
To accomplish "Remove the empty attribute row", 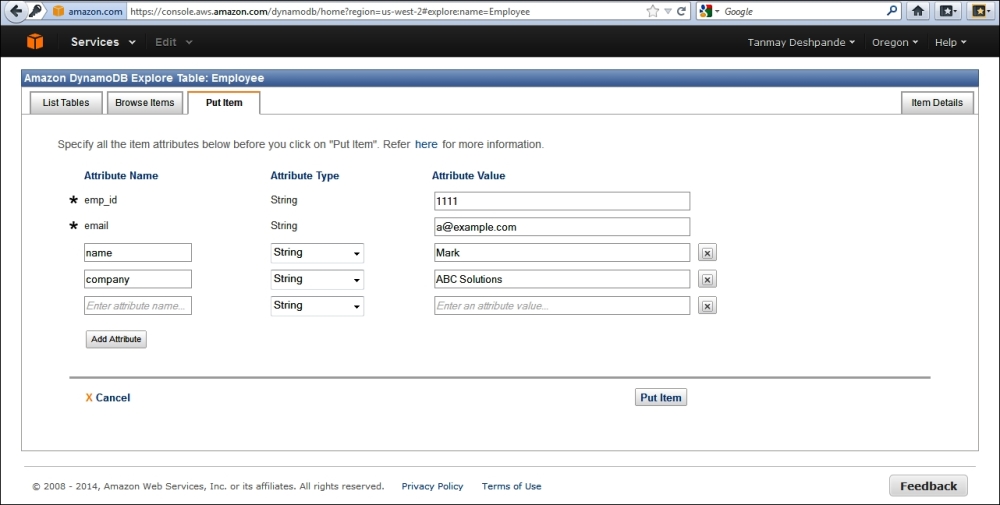I will tap(707, 306).
